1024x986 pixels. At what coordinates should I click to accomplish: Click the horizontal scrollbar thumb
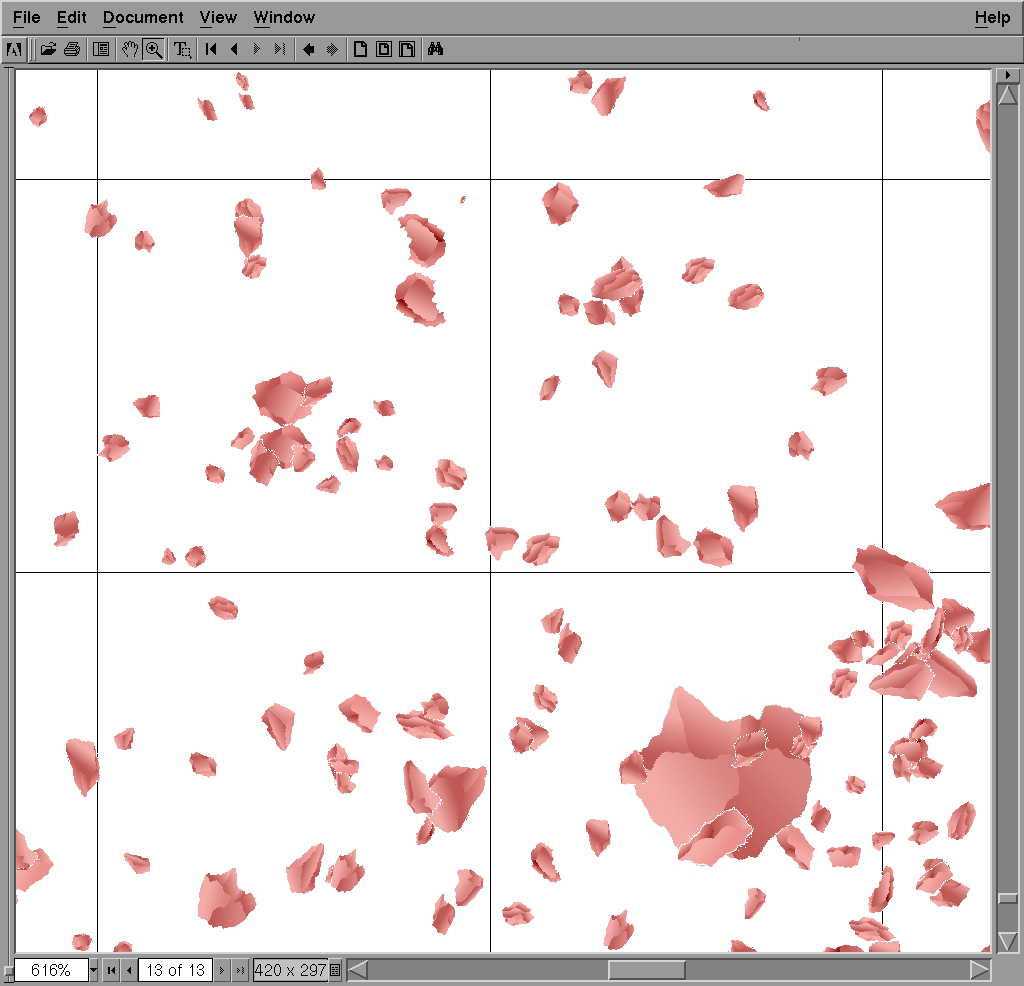[x=646, y=970]
